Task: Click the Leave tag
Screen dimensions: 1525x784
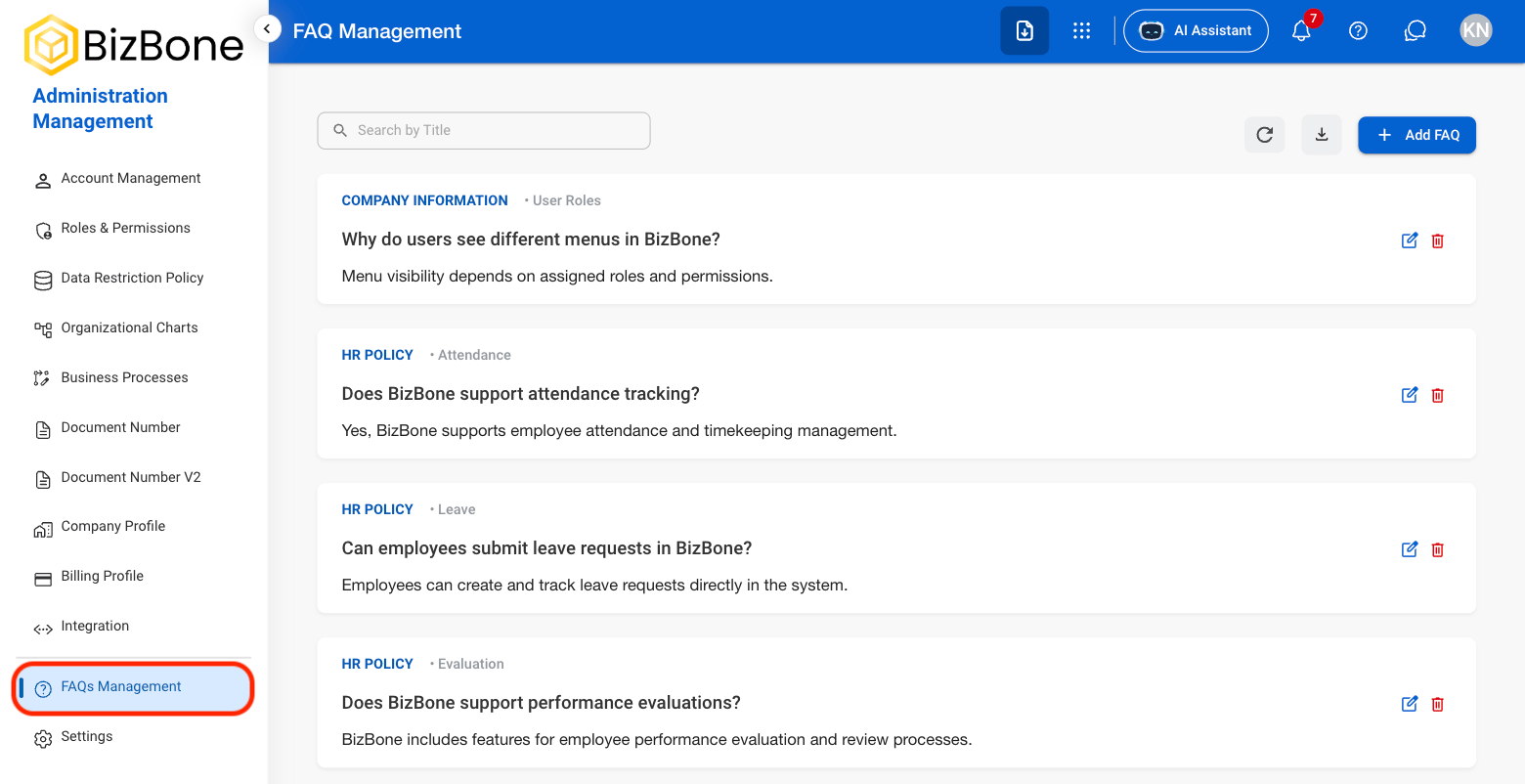Action: [x=456, y=509]
